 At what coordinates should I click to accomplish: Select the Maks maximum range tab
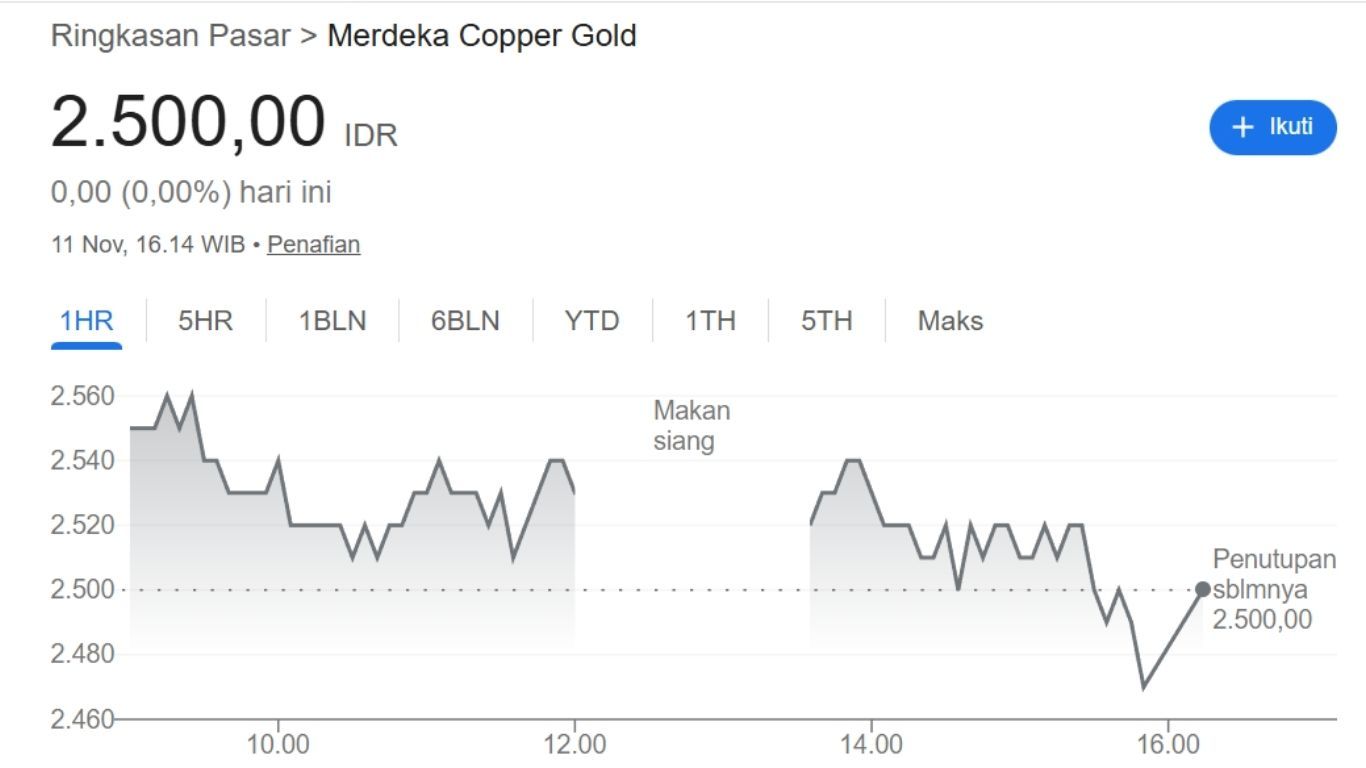click(x=950, y=321)
